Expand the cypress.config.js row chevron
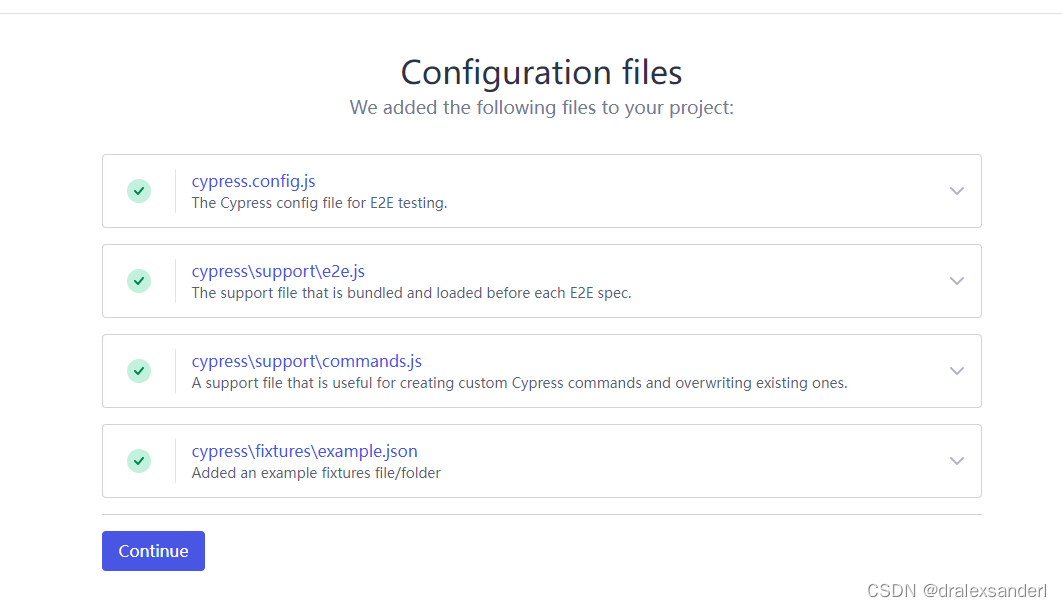The image size is (1062, 607). (x=956, y=191)
